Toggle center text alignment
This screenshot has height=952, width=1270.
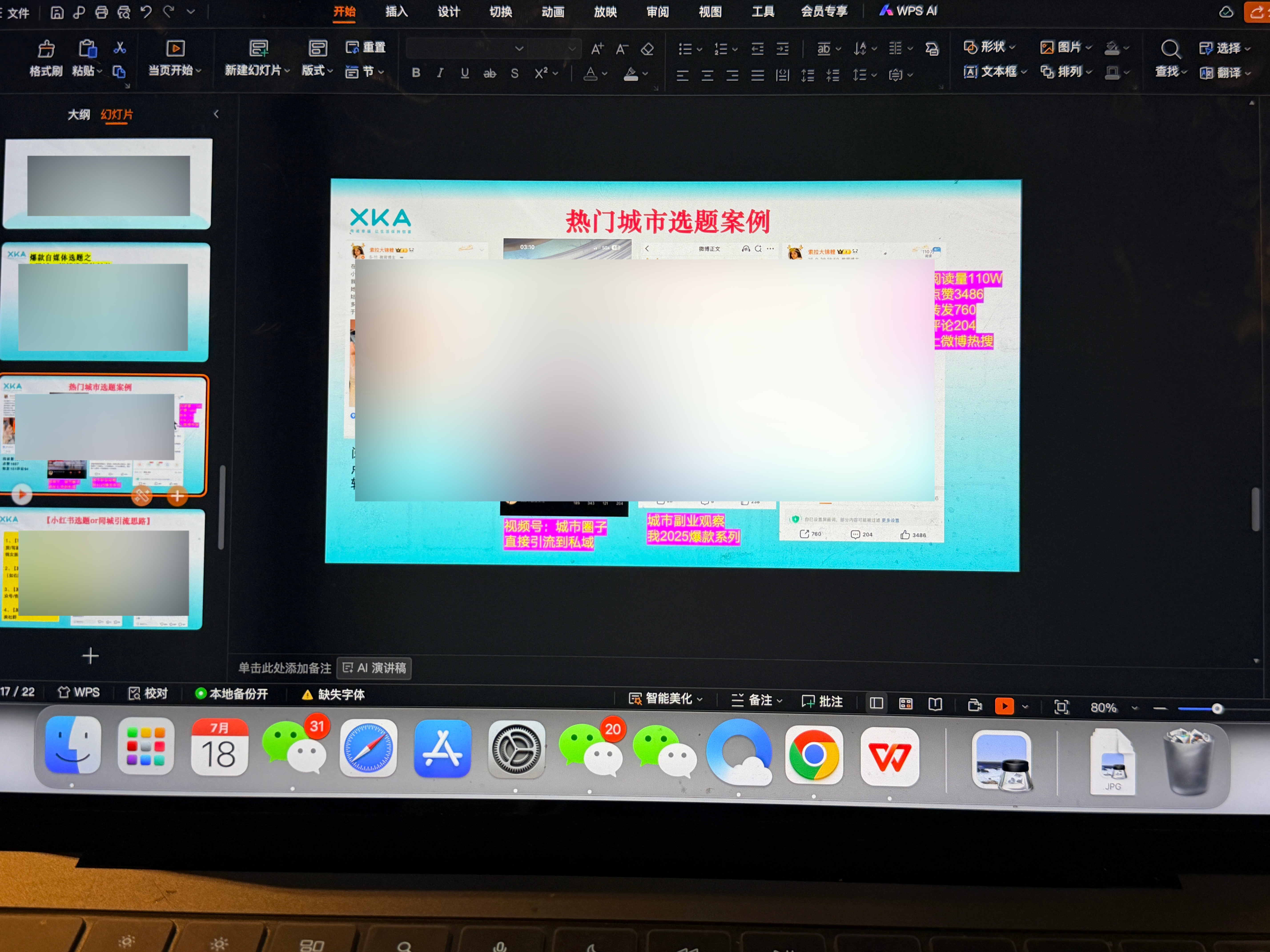tap(707, 76)
